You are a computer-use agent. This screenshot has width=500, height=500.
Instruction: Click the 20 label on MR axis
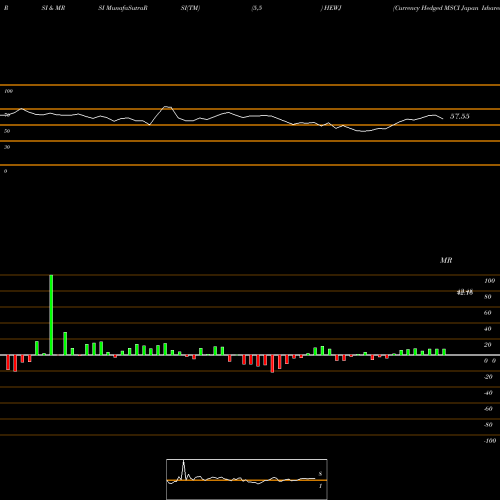[x=488, y=345]
